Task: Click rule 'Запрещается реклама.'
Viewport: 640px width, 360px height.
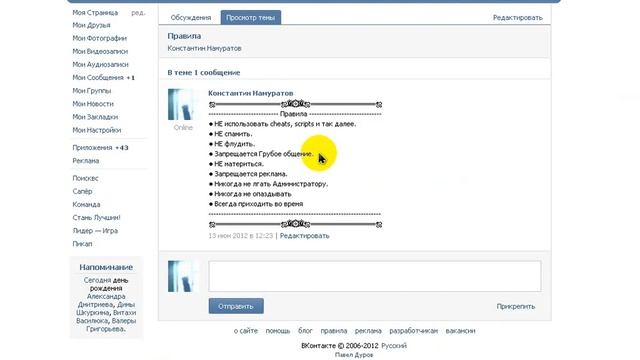Action: (x=251, y=174)
